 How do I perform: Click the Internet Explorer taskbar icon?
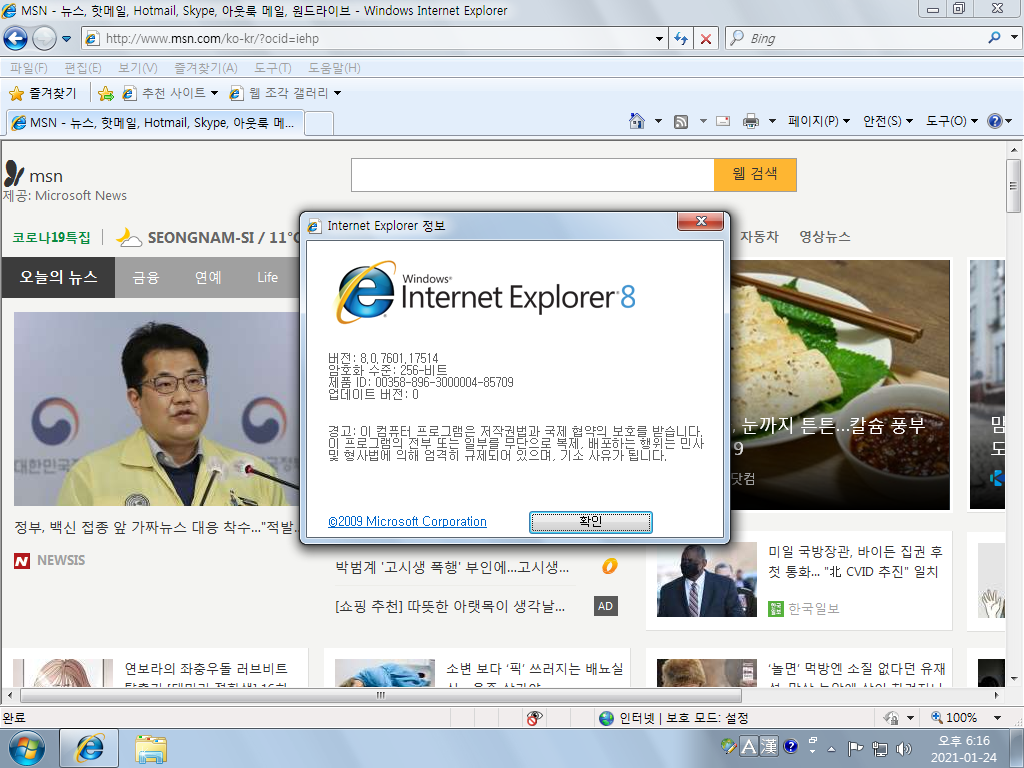(x=89, y=748)
